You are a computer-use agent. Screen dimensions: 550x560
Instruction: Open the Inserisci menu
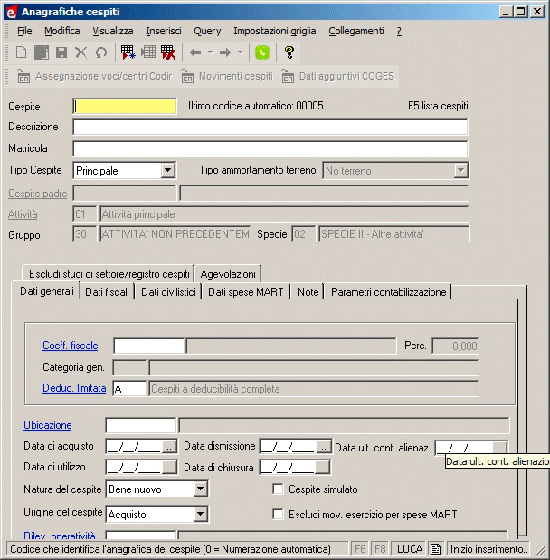click(164, 31)
